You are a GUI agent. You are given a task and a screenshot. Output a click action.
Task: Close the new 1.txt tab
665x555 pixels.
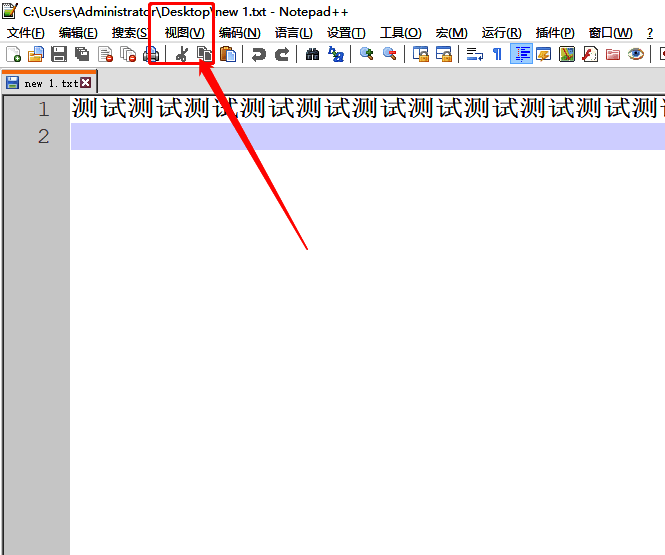[x=85, y=83]
